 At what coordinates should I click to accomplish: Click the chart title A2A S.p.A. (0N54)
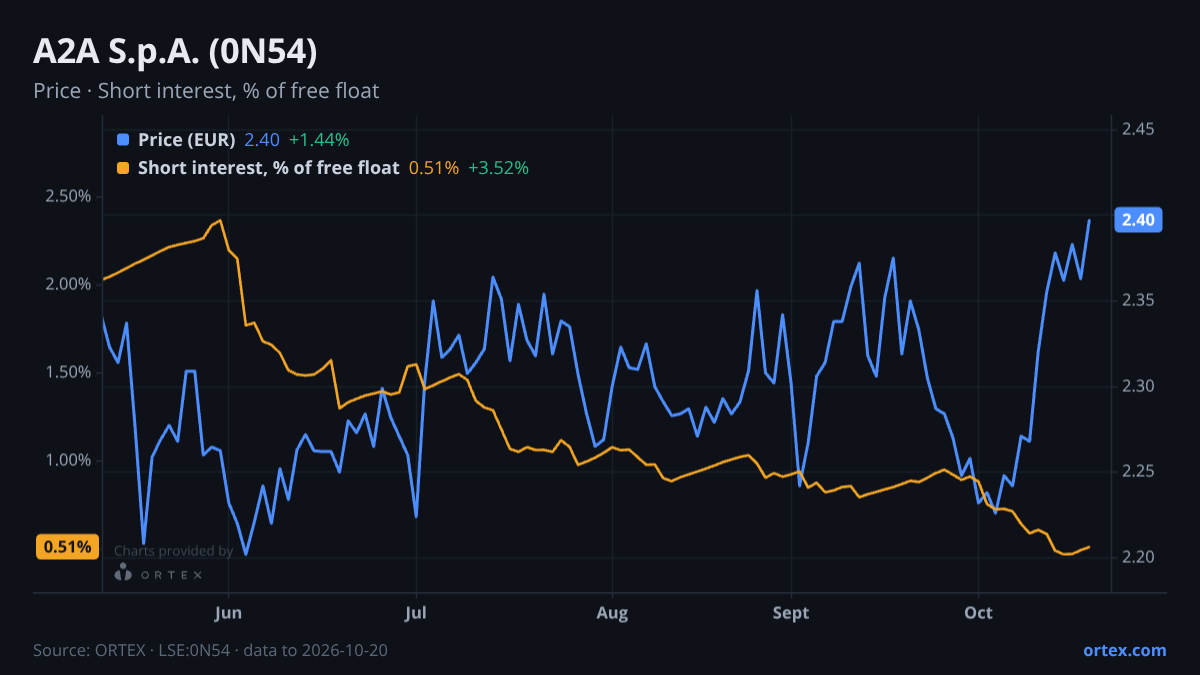(x=176, y=52)
